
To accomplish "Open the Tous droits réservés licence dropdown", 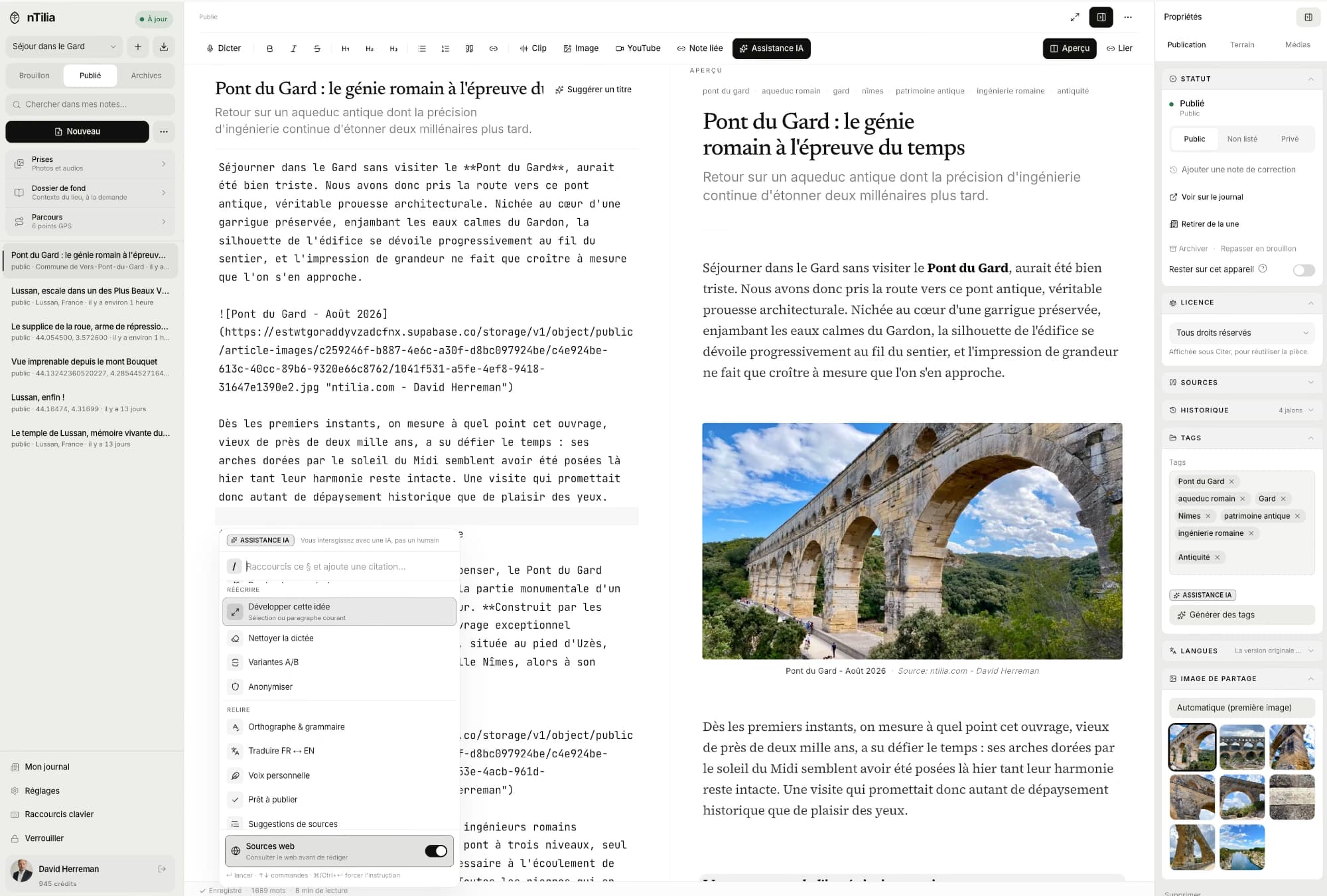I will click(1242, 333).
